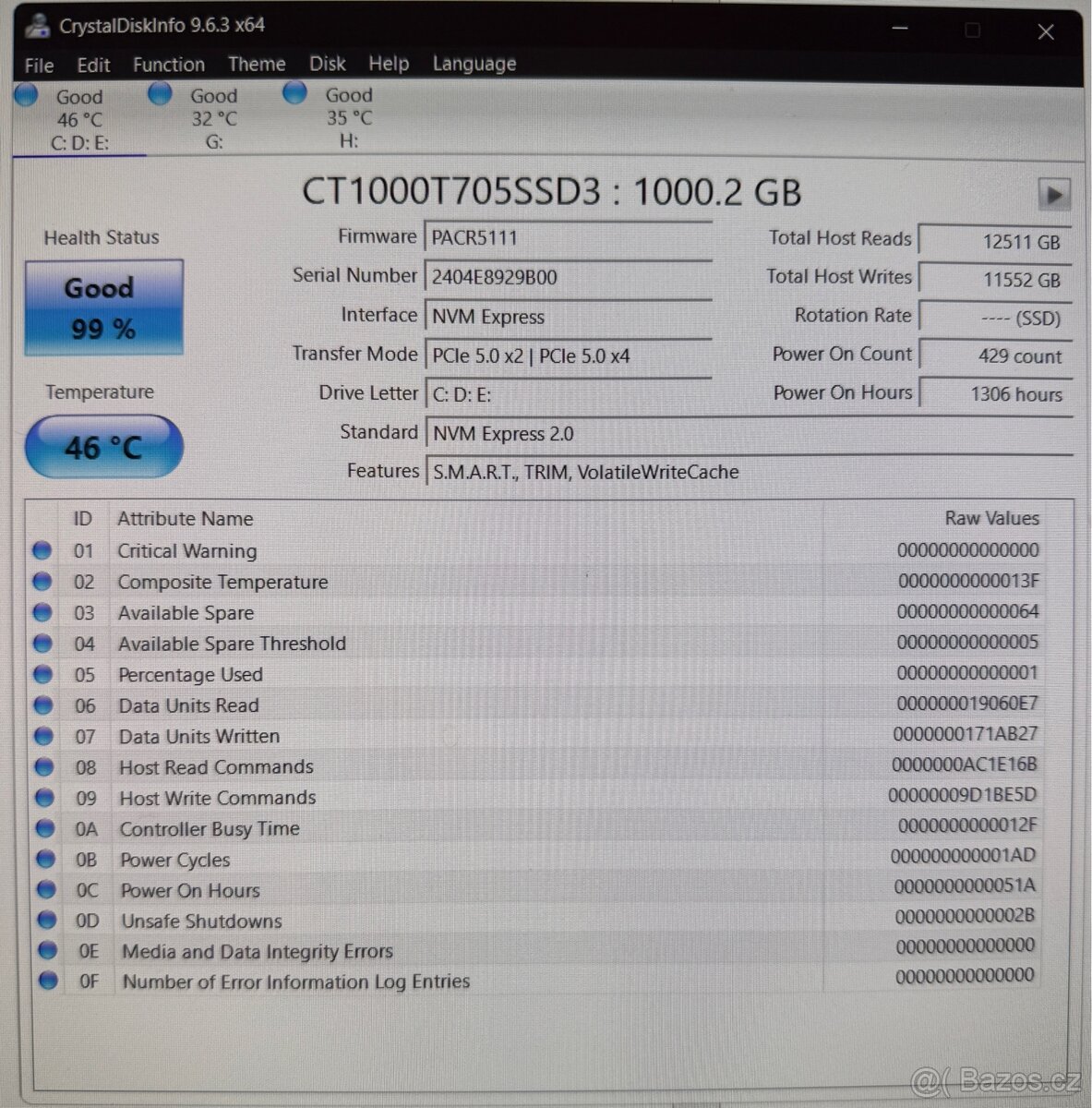Image resolution: width=1092 pixels, height=1108 pixels.
Task: Click the next drive arrow icon
Action: pyautogui.click(x=1053, y=195)
